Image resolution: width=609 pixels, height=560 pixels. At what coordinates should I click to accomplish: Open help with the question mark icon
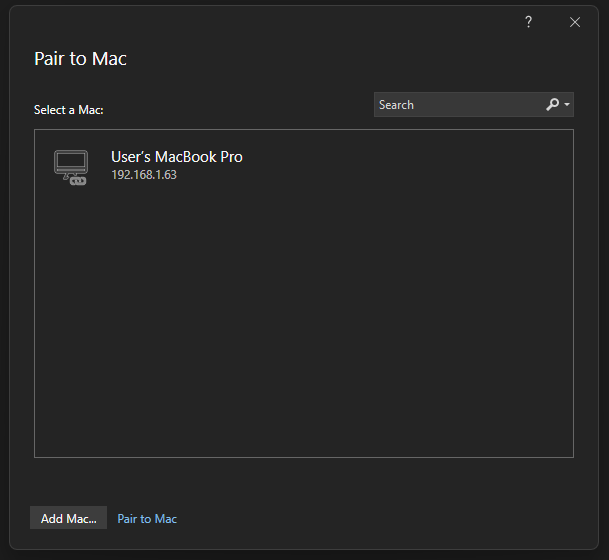pos(528,22)
